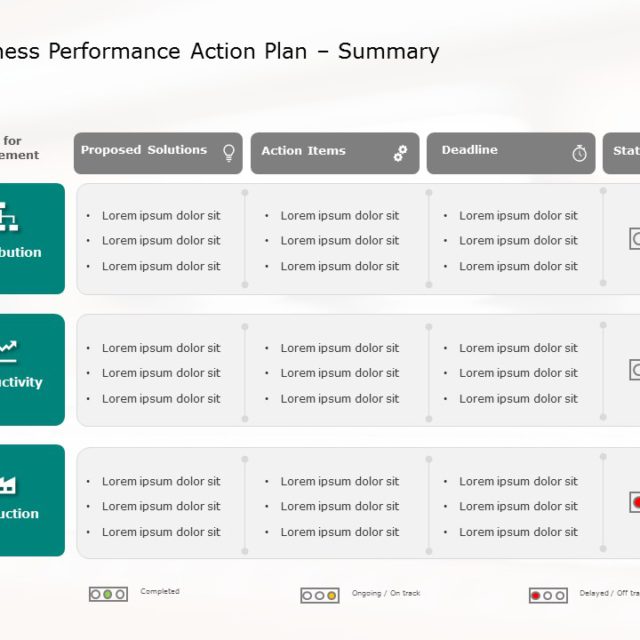The image size is (640, 640).
Task: Click the teal Productivity category box label
Action: pyautogui.click(x=22, y=382)
